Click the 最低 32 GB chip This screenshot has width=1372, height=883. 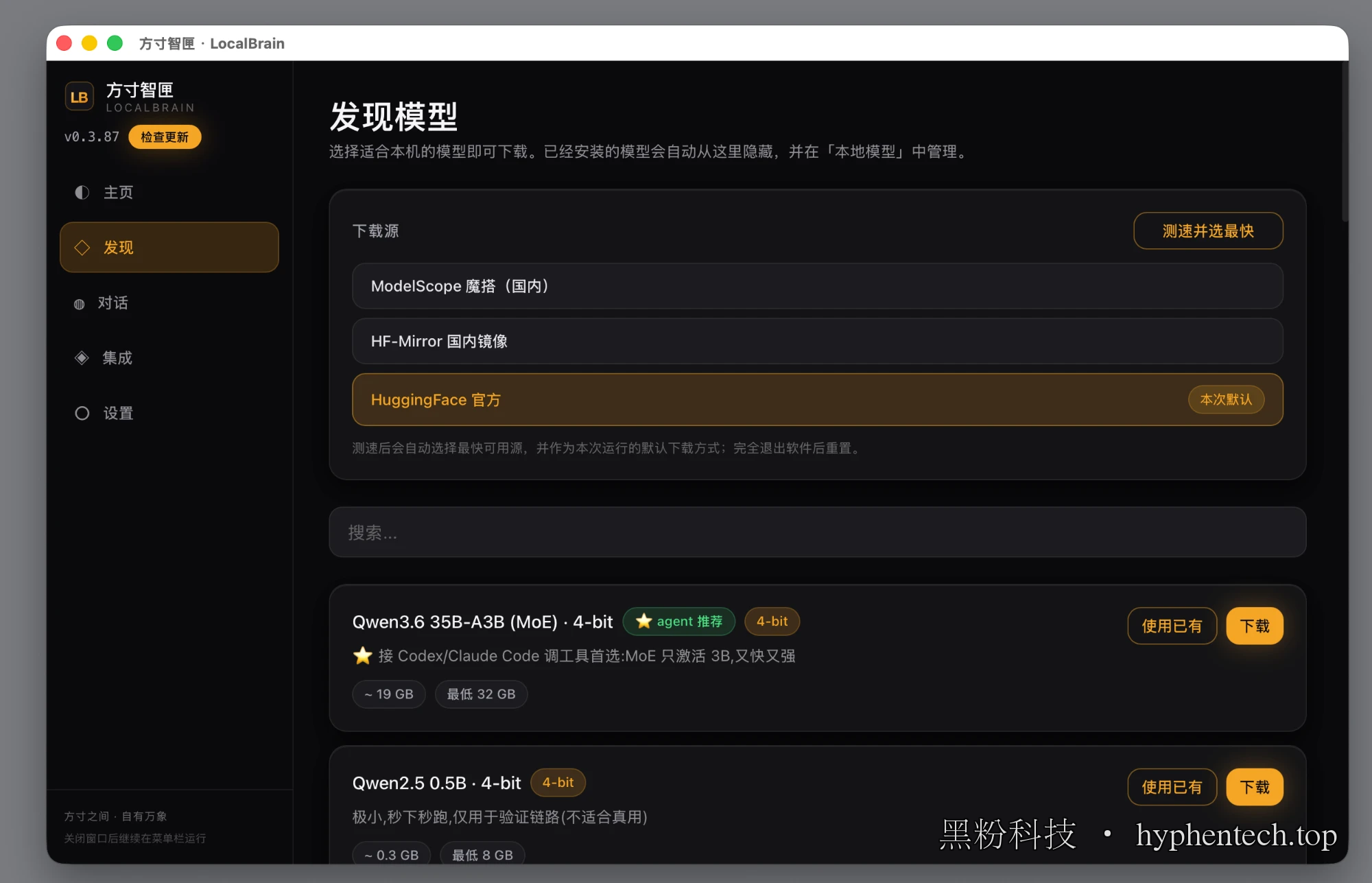[x=481, y=694]
